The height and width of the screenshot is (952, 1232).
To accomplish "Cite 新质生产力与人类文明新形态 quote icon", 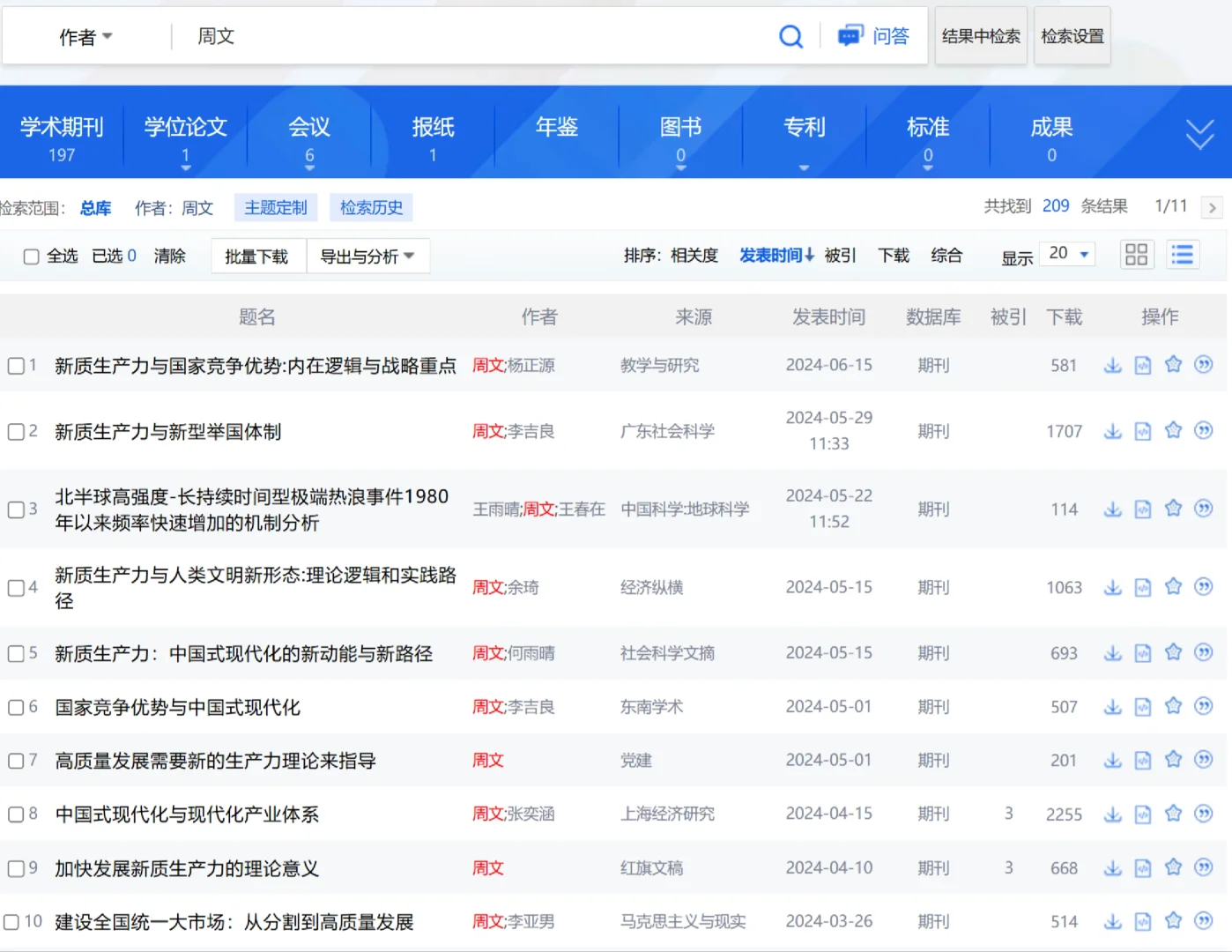I will (x=1203, y=587).
